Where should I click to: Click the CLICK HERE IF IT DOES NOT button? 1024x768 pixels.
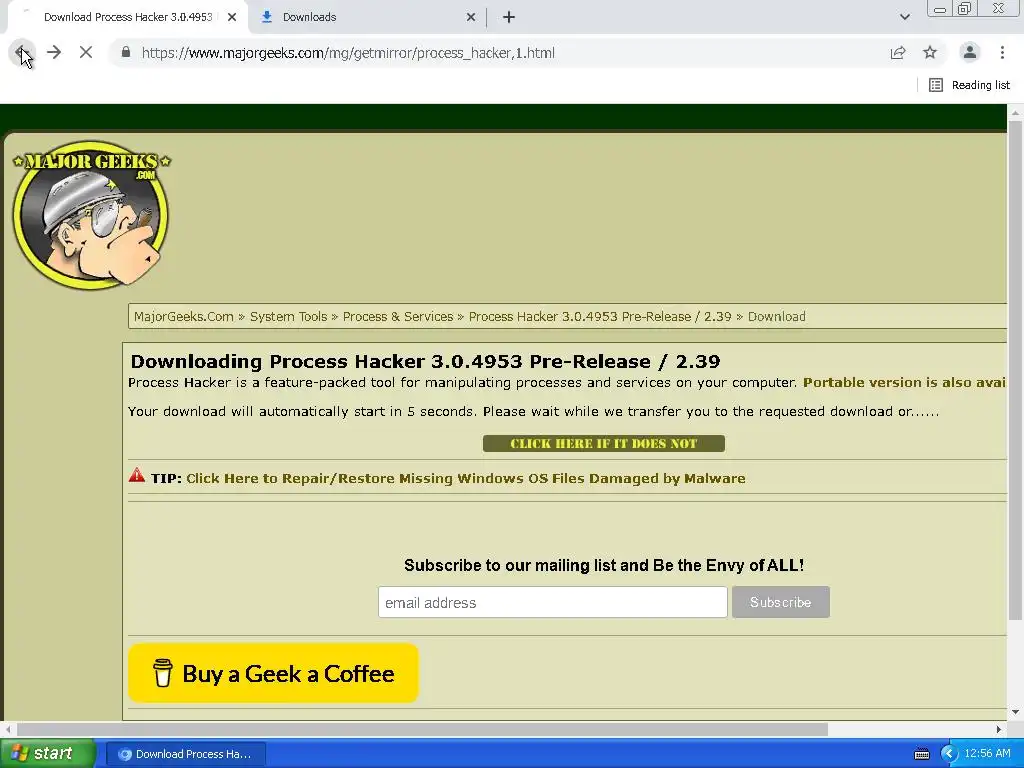point(603,443)
